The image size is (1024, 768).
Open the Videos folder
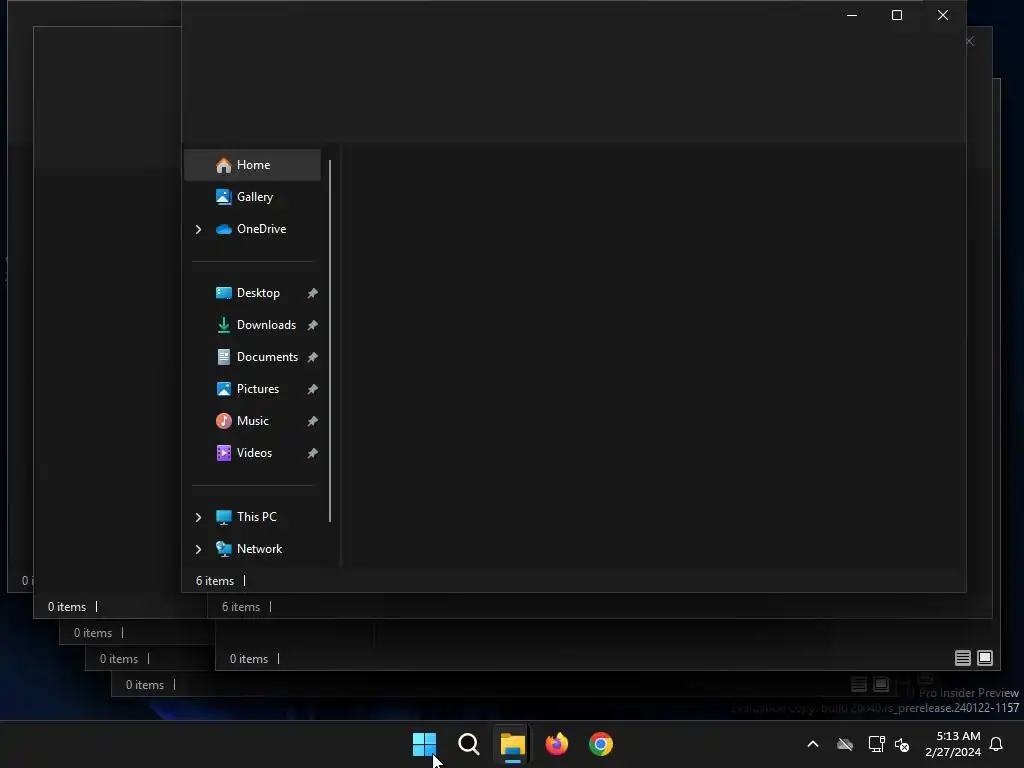252,453
